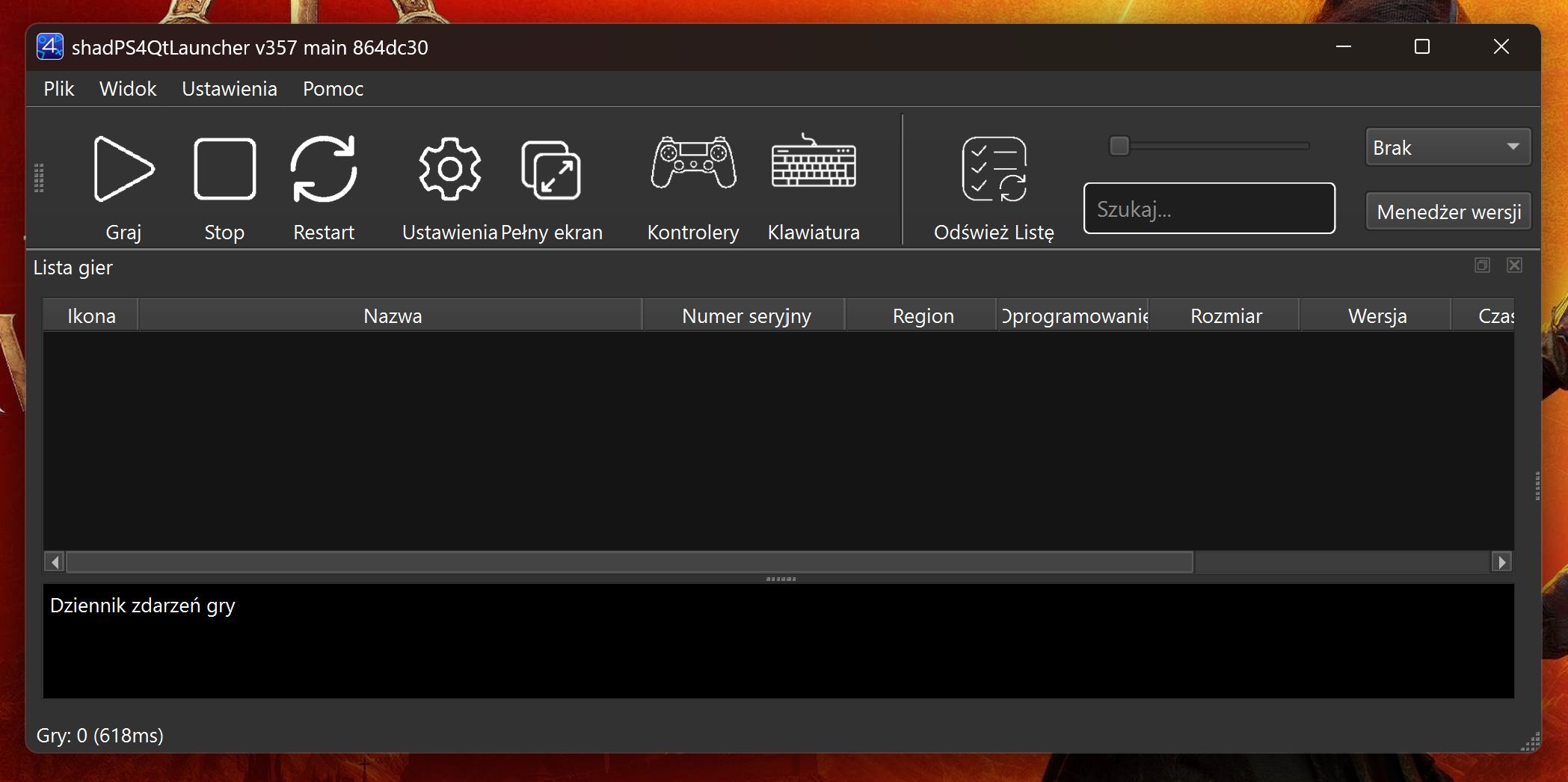Sort by Numer seryjny column header

click(745, 315)
